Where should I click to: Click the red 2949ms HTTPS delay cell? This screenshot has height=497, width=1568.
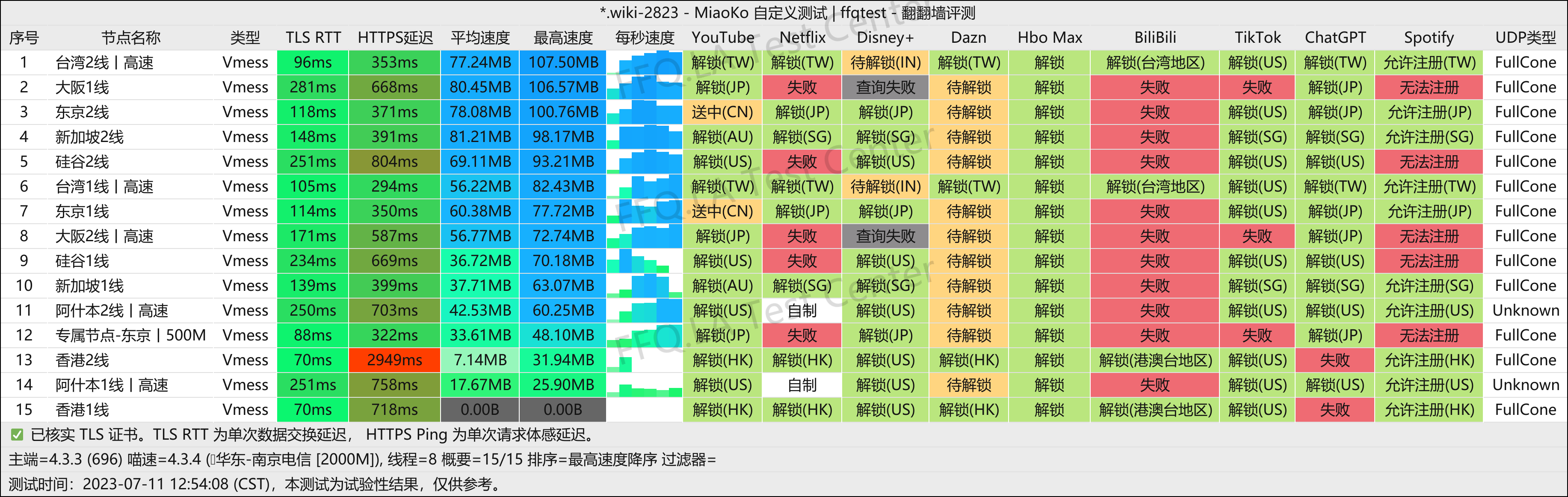click(394, 360)
